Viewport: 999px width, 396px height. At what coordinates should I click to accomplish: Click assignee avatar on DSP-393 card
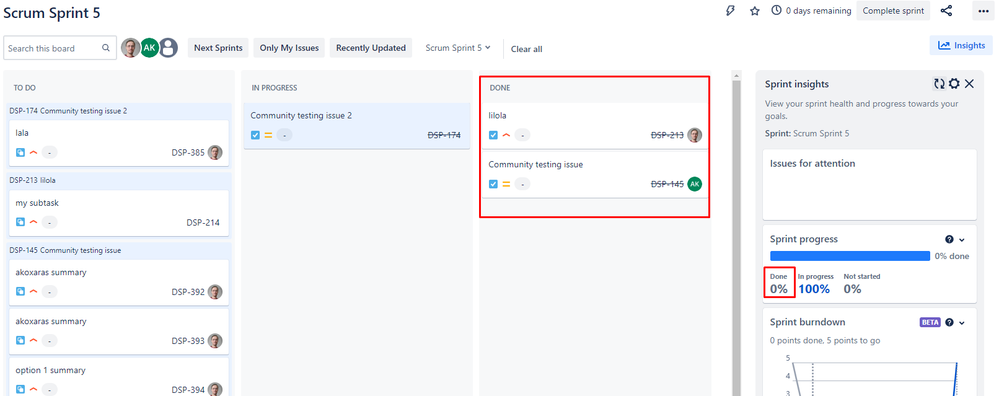215,341
